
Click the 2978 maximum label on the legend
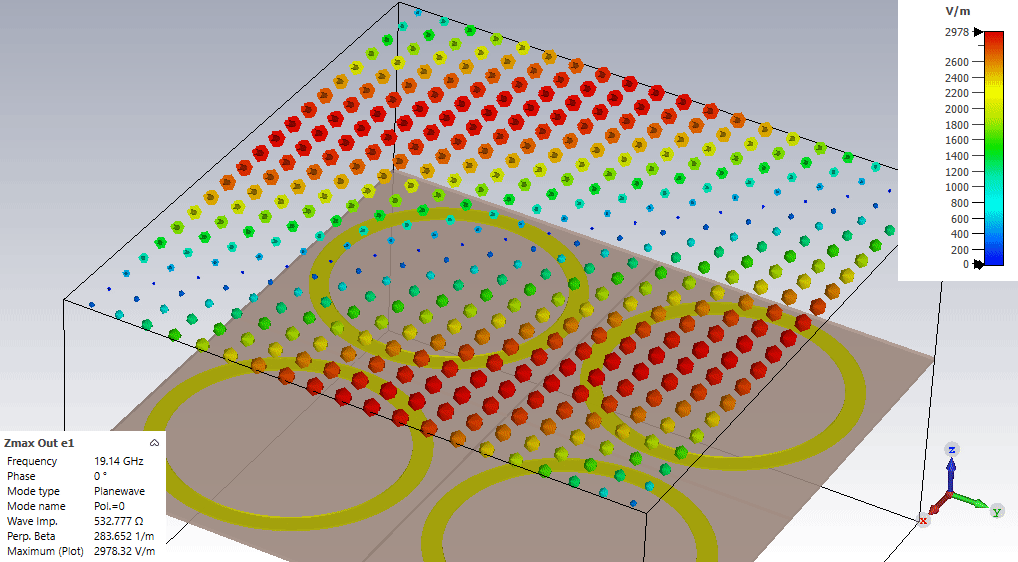[x=956, y=32]
